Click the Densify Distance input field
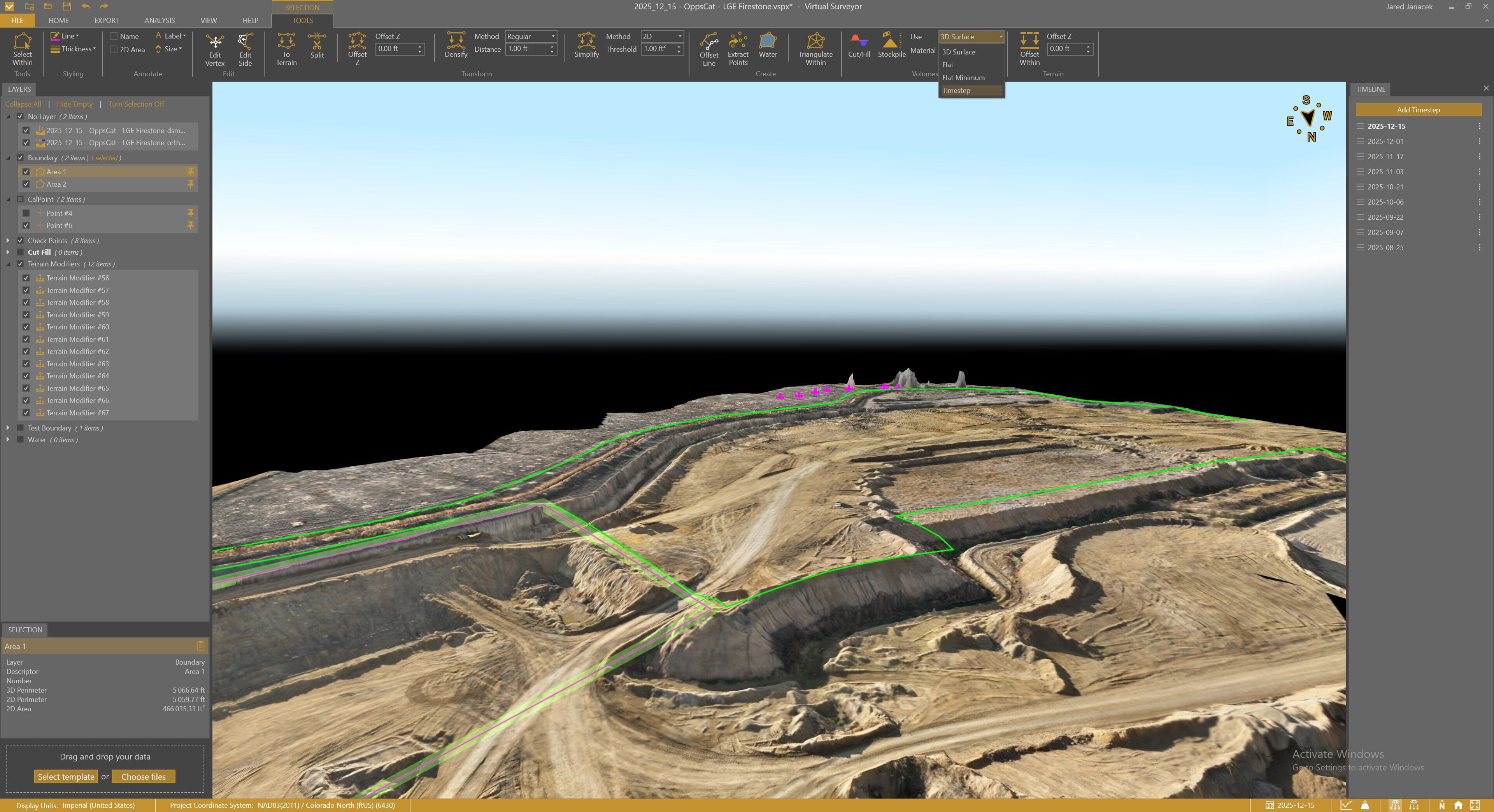Image resolution: width=1494 pixels, height=812 pixels. point(527,49)
